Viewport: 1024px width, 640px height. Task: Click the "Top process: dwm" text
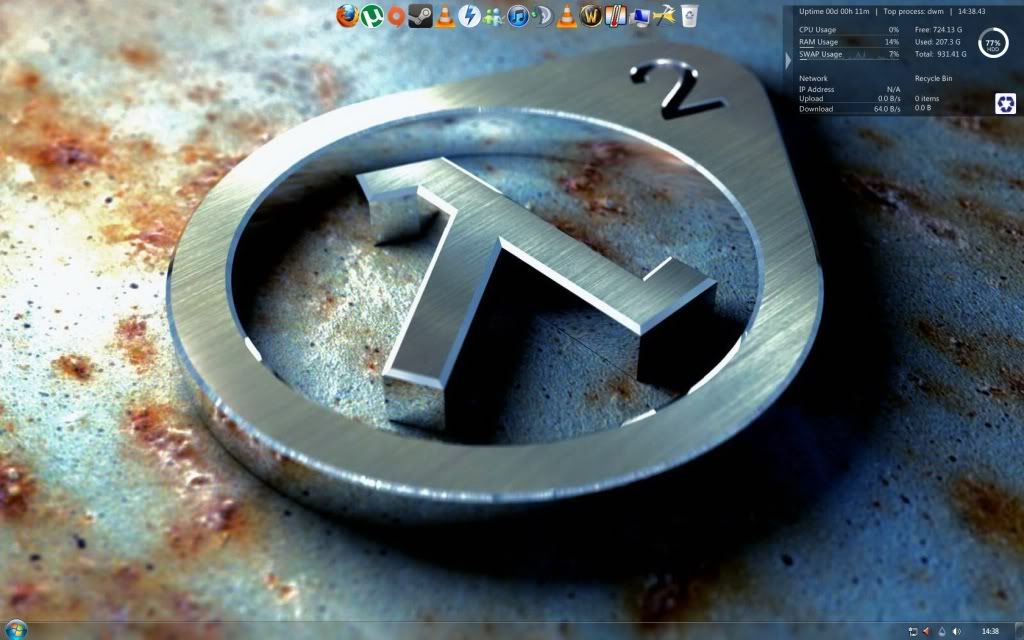tap(914, 12)
